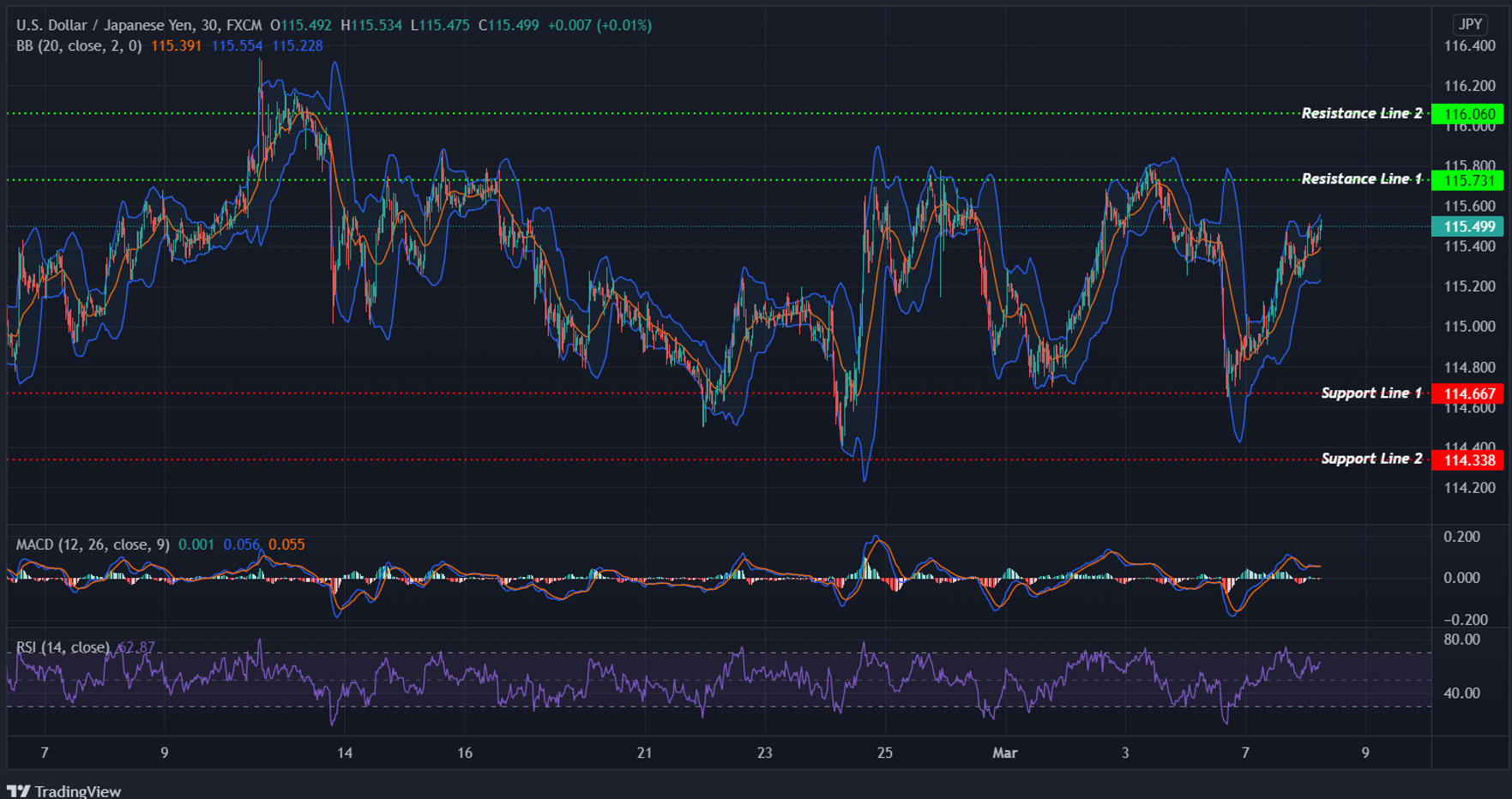Open the U.S. Dollar / Japanese Yen symbol legend
Screen dimensions: 1512x799
click(x=103, y=25)
